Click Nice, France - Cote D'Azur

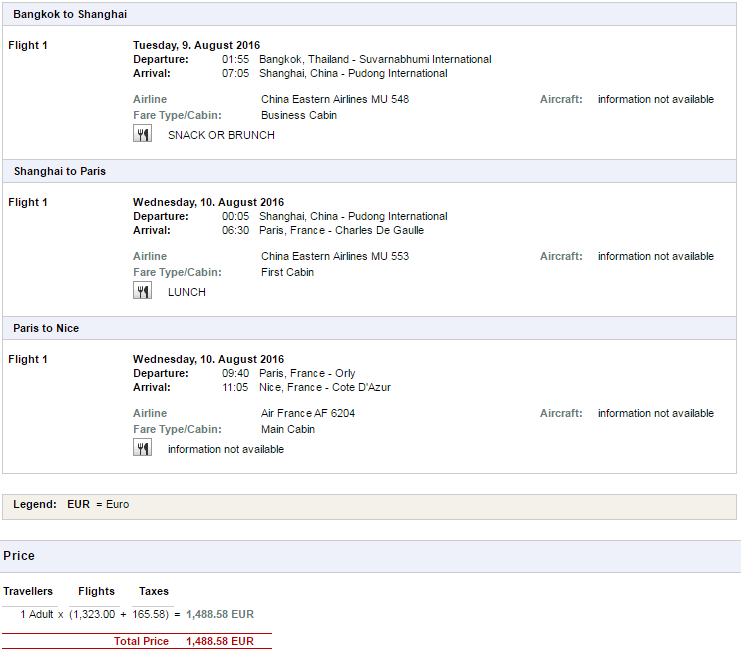click(325, 387)
